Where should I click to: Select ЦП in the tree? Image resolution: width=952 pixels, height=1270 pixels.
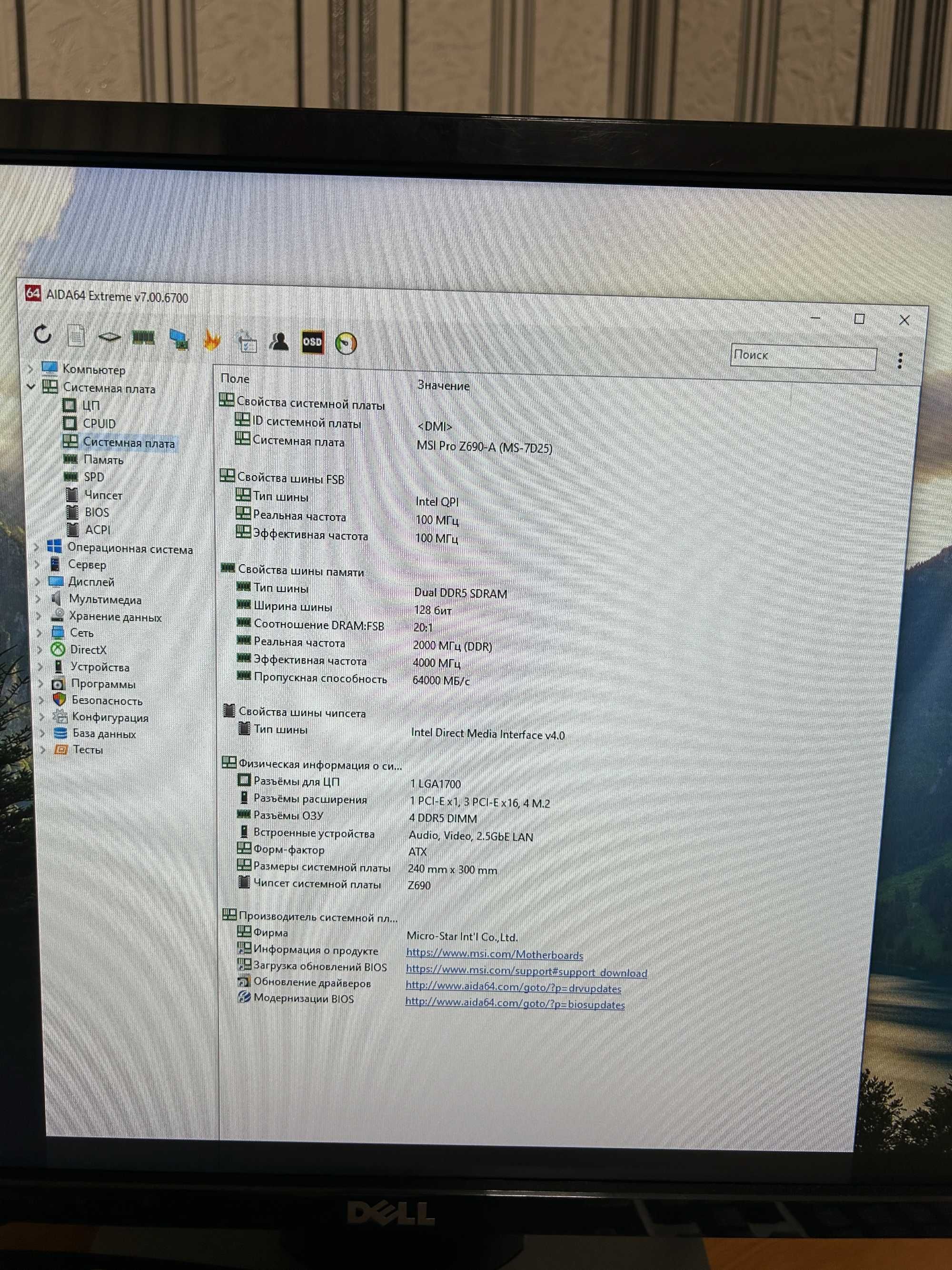90,405
